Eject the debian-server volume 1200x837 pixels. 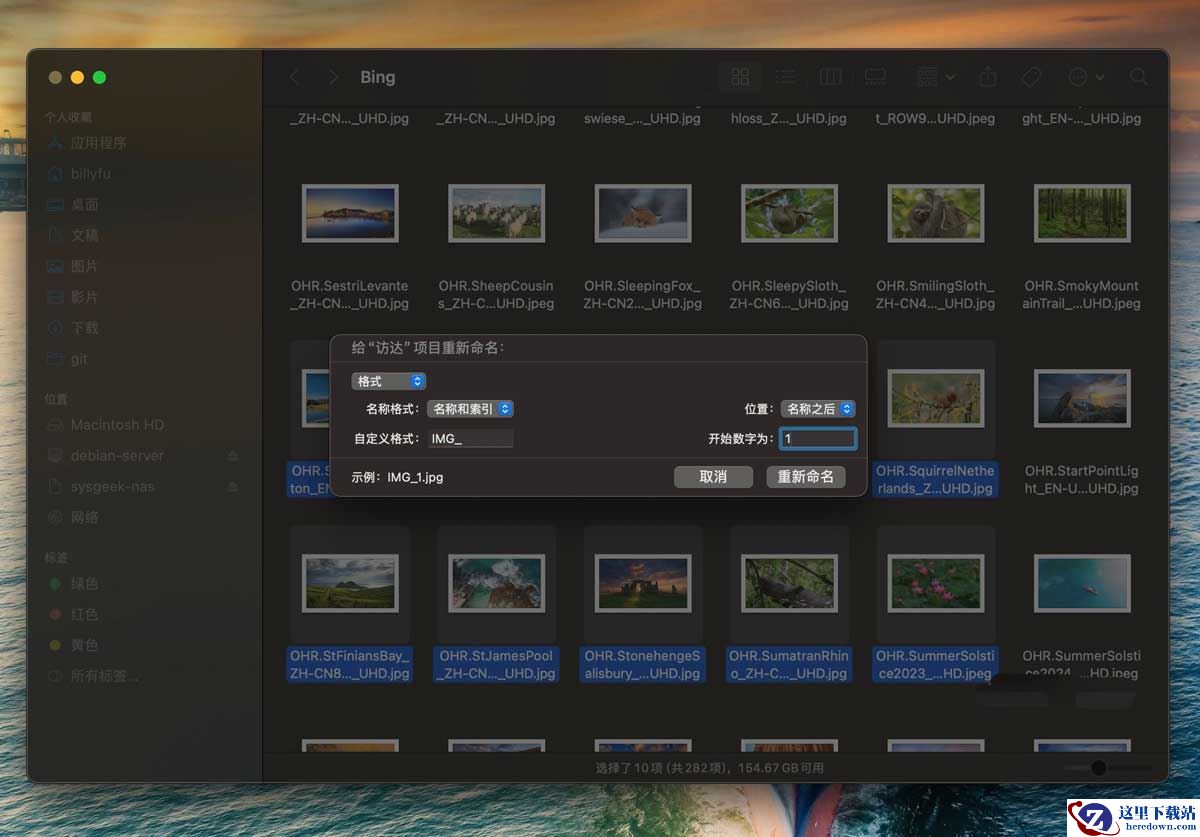click(x=233, y=456)
